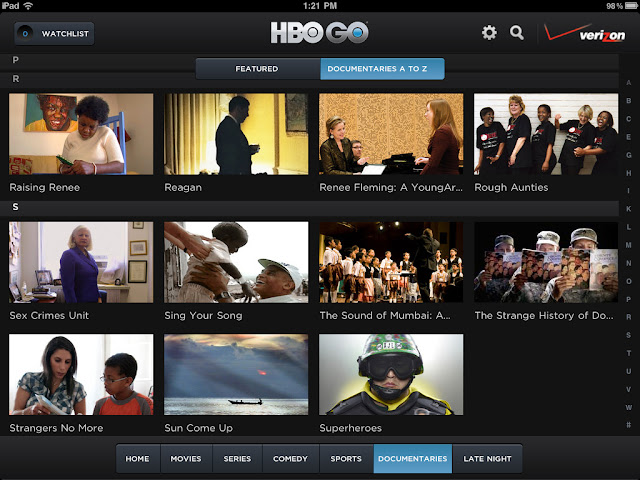
Task: Open the Strangers No More thumbnail
Action: point(81,374)
